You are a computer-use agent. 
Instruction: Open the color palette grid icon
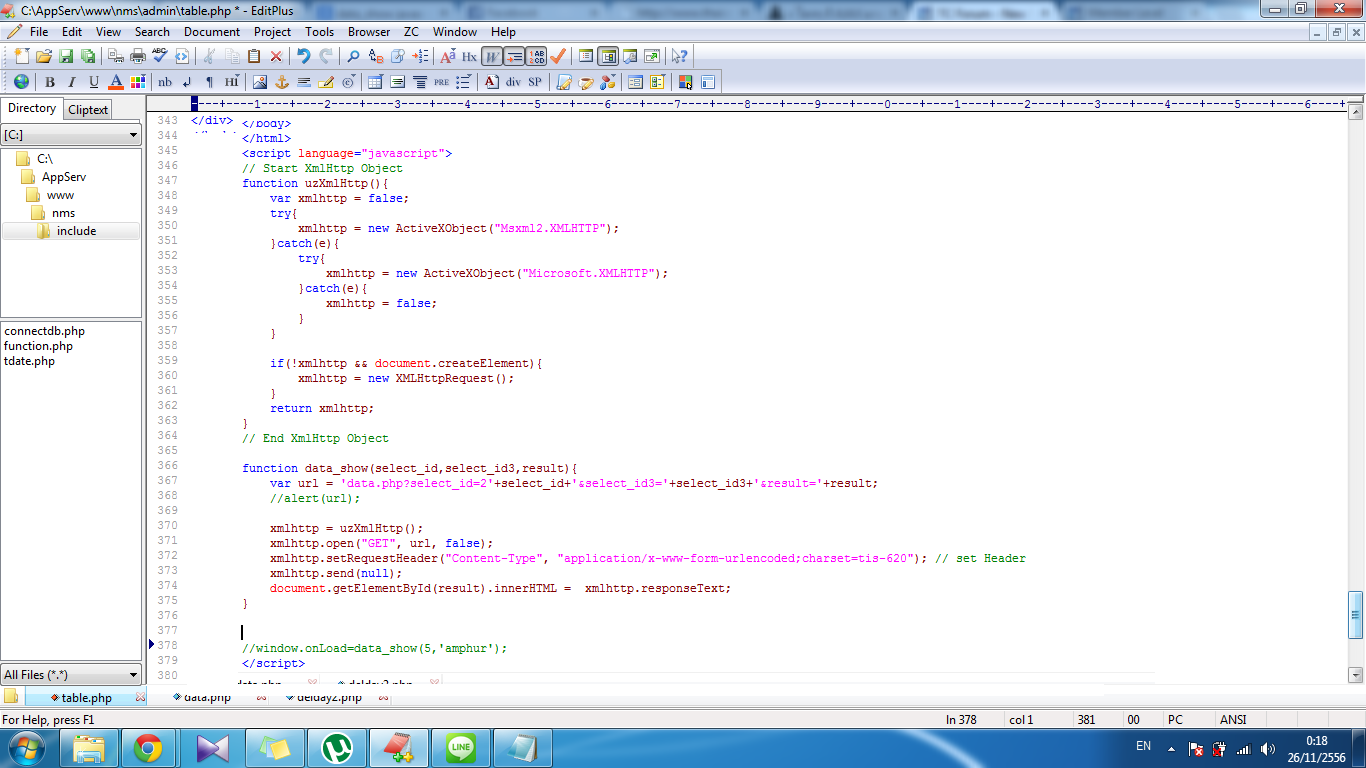(138, 82)
